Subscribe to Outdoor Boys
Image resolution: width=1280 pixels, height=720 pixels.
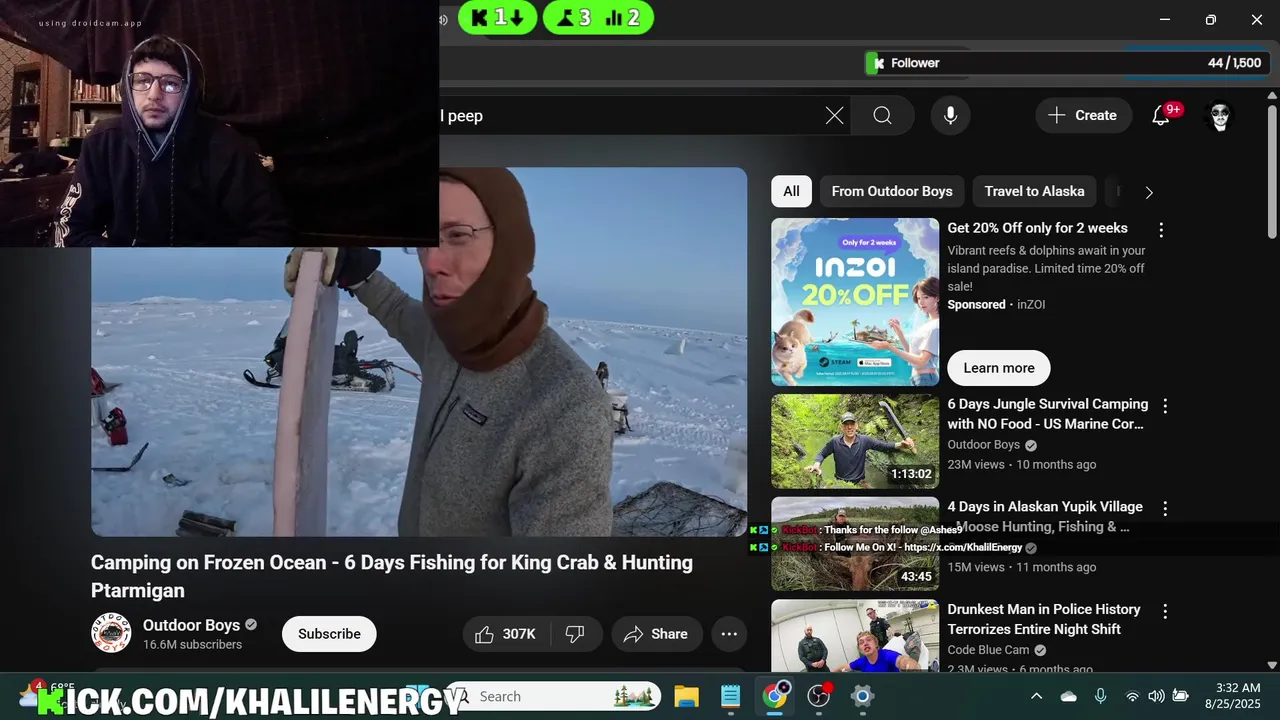[329, 634]
